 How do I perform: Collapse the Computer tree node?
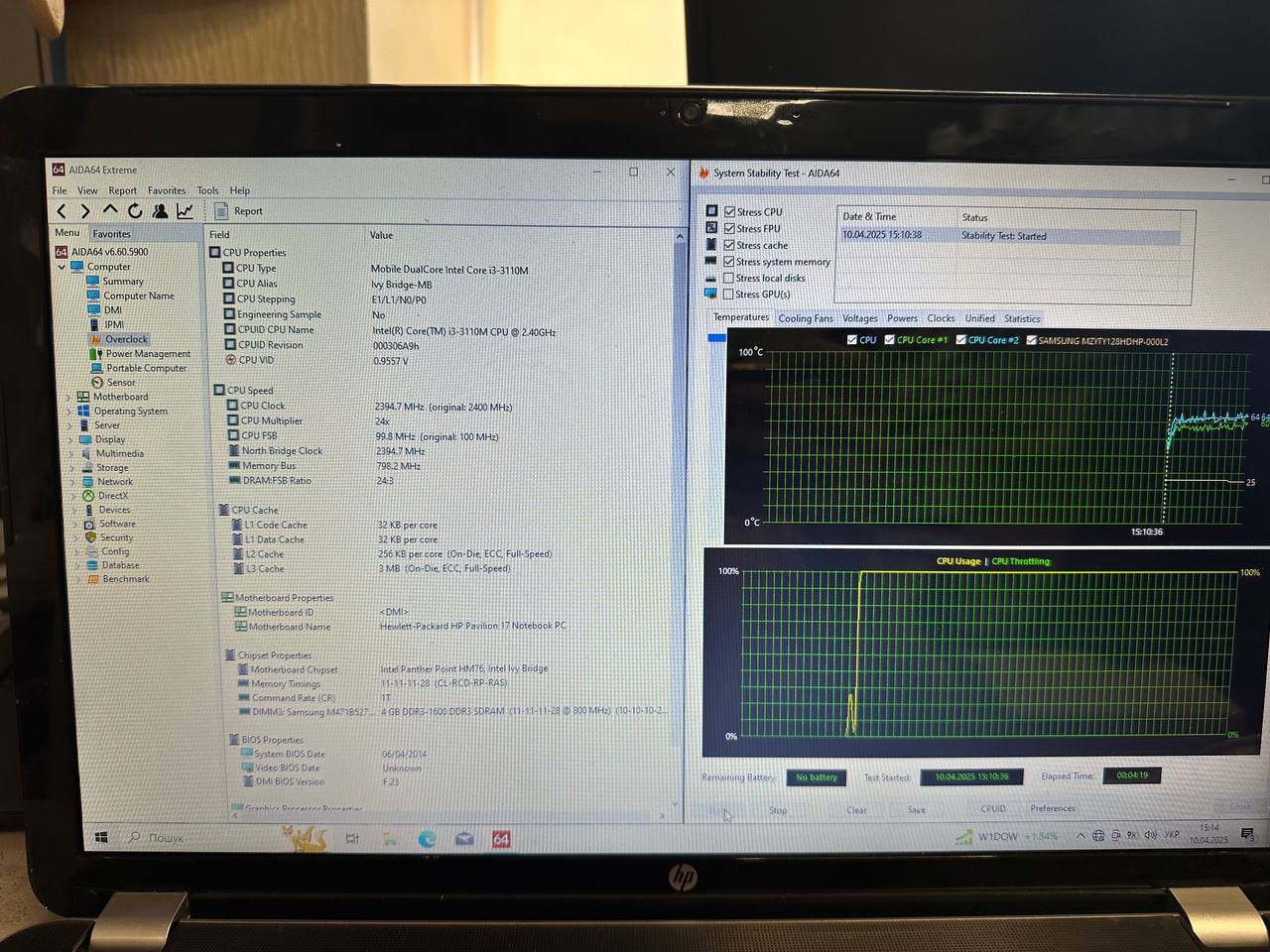pos(62,267)
